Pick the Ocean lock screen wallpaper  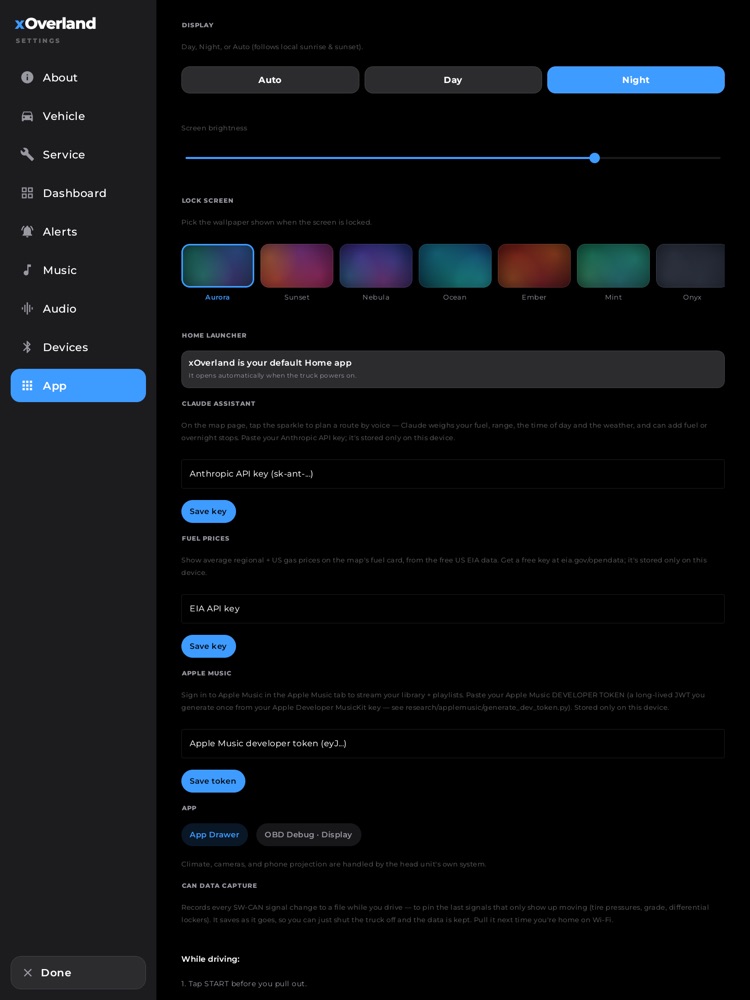455,265
